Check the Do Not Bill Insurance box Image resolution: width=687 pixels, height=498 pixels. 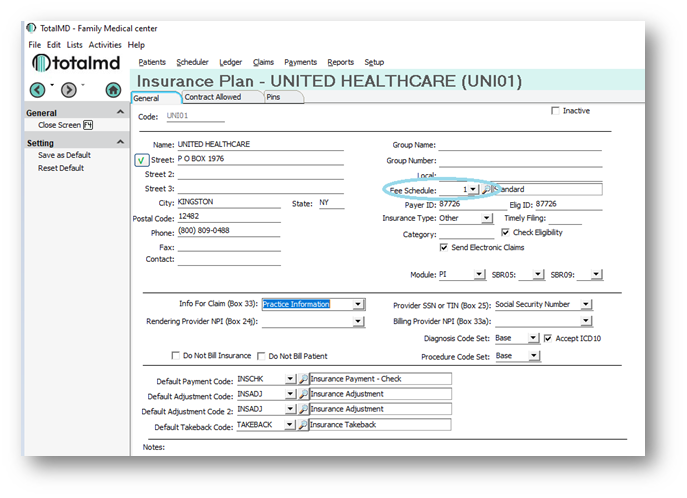176,356
